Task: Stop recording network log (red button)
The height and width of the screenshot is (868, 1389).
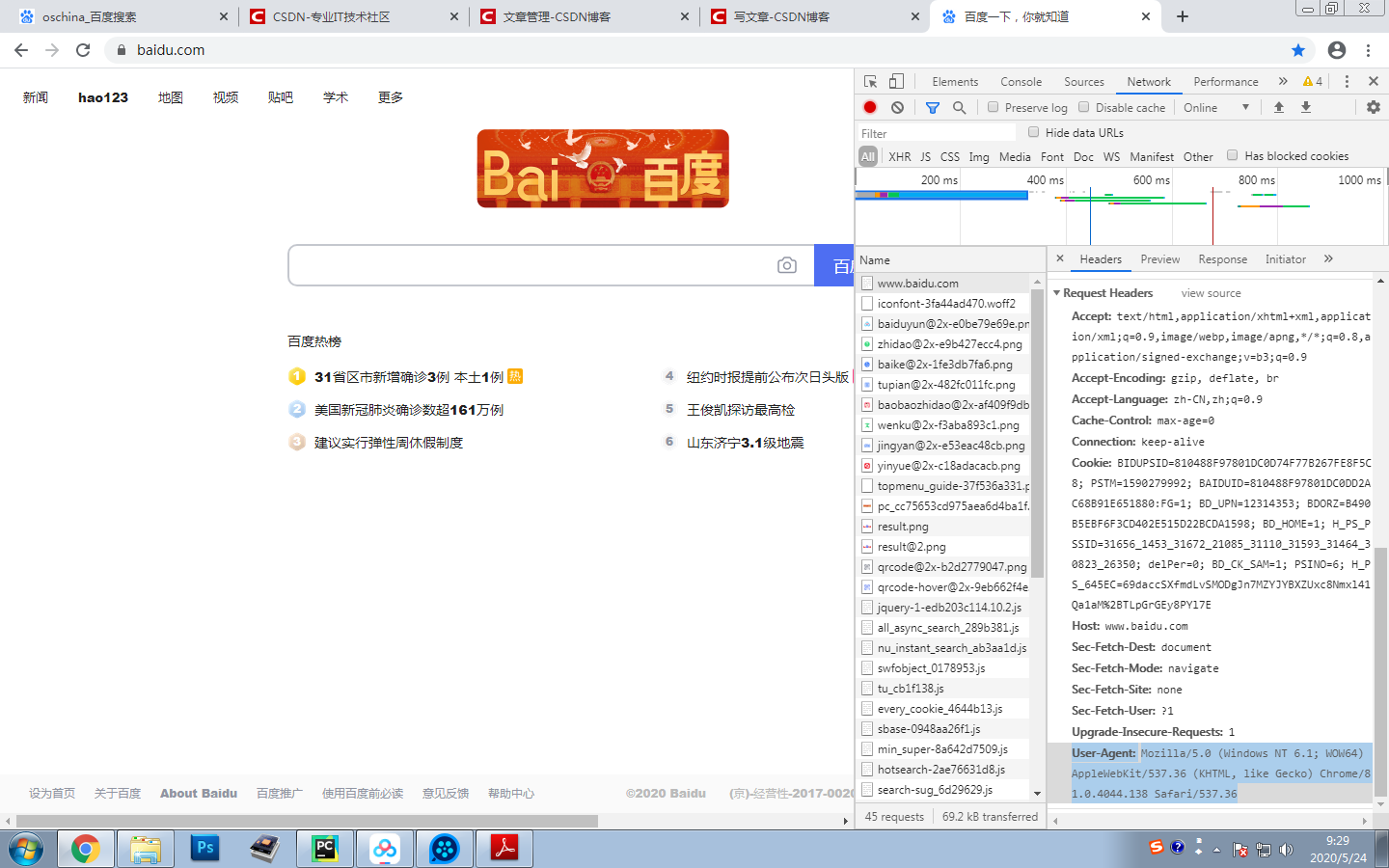Action: pyautogui.click(x=870, y=108)
